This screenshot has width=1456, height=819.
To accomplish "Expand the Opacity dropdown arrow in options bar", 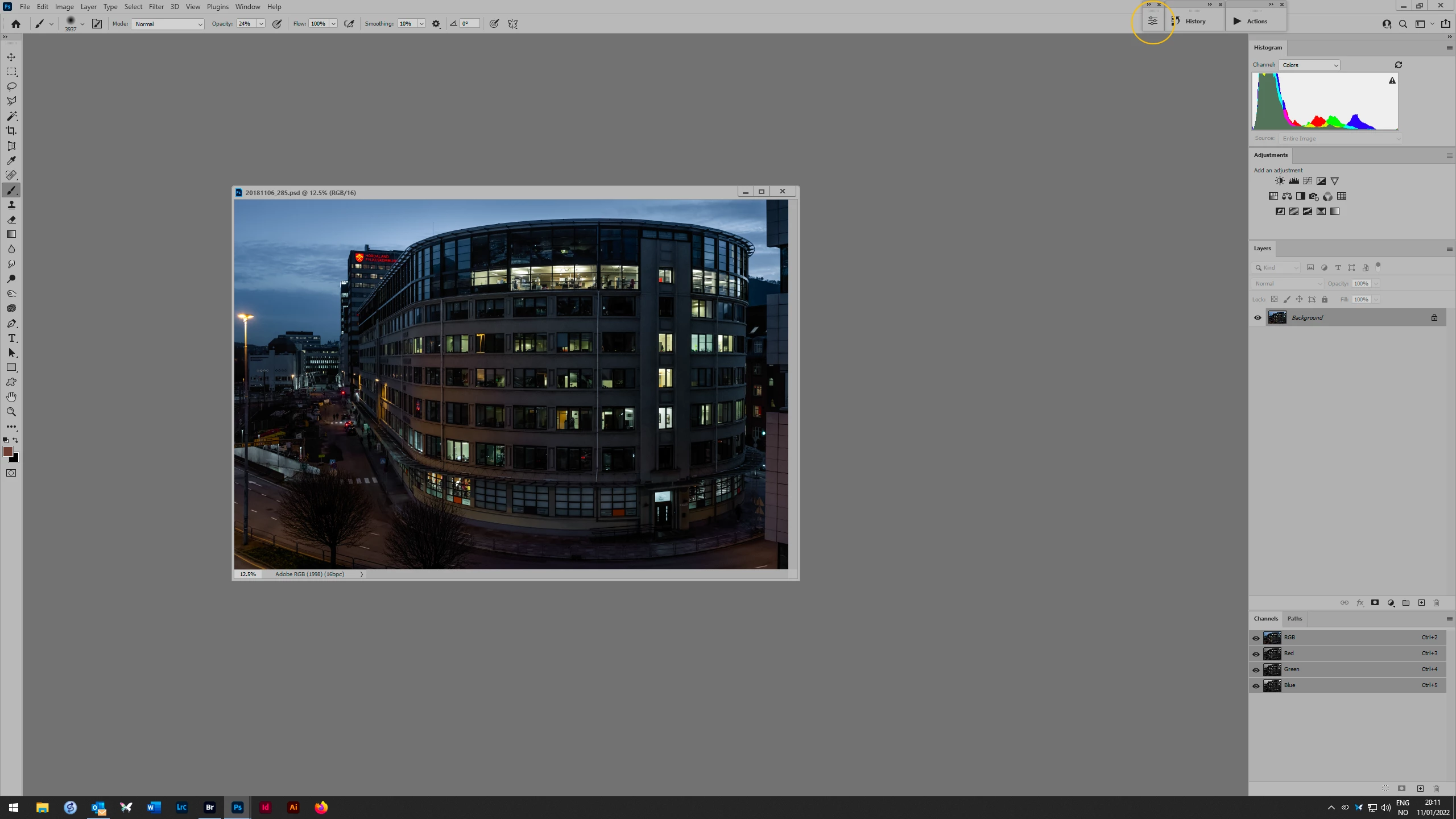I will pos(261,24).
